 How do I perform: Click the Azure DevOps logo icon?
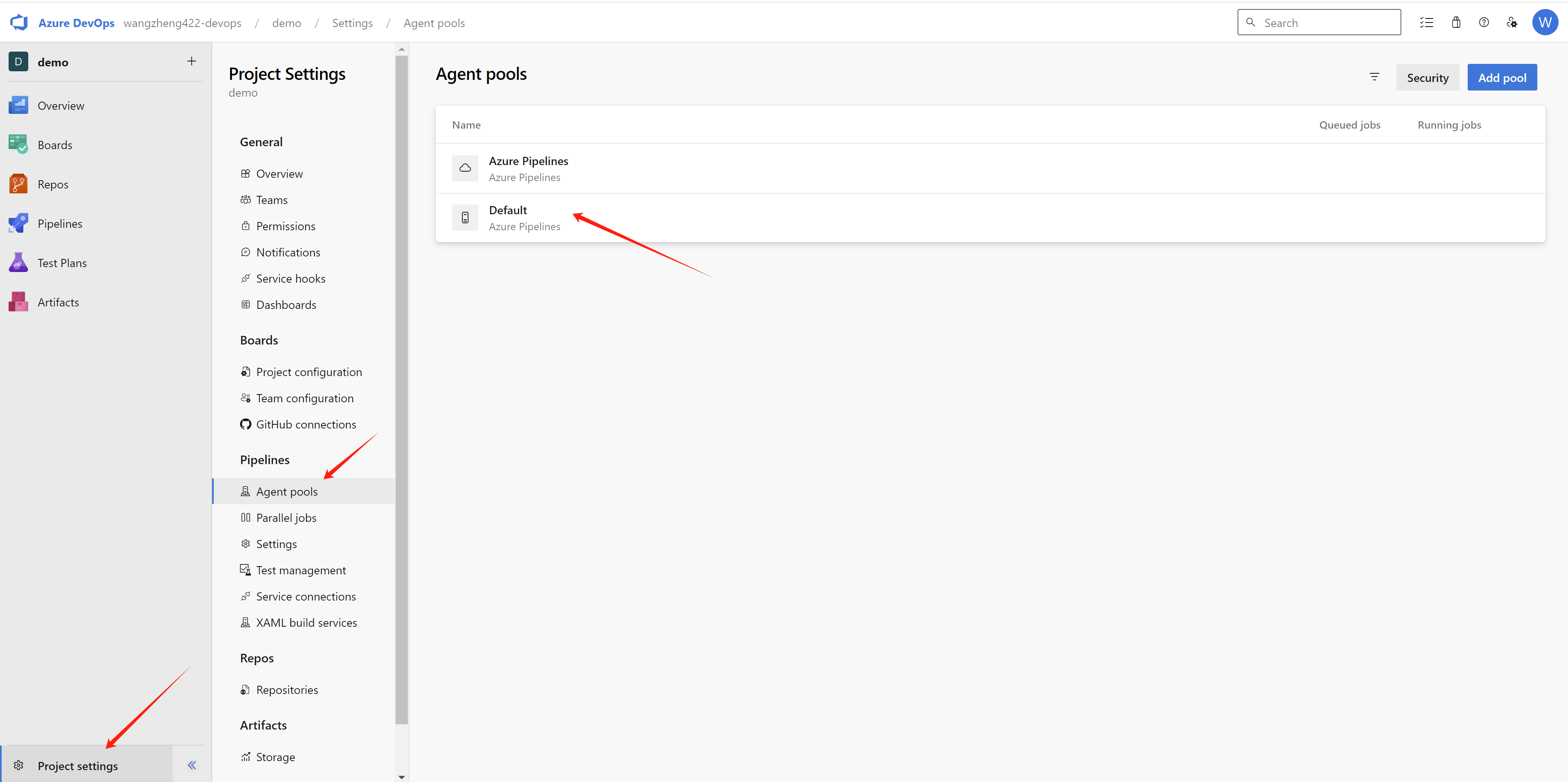[x=19, y=23]
